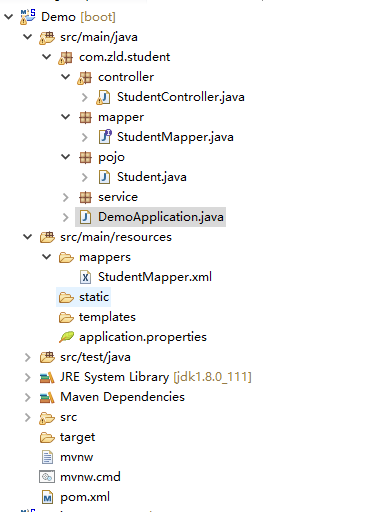Screen dimensions: 367x512
Task: Click the StudentController.java file icon
Action: tap(103, 97)
